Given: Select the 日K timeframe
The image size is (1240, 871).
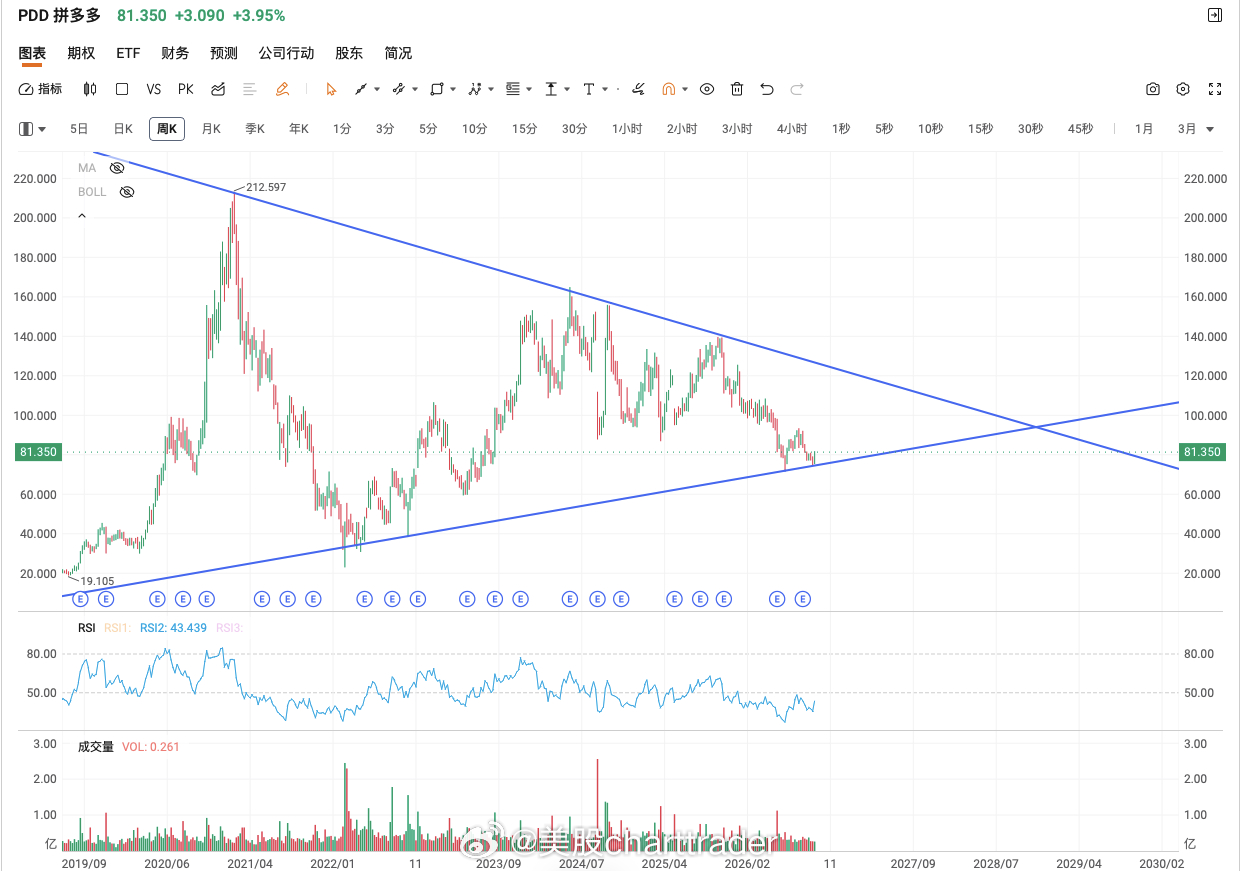Looking at the screenshot, I should [x=123, y=129].
